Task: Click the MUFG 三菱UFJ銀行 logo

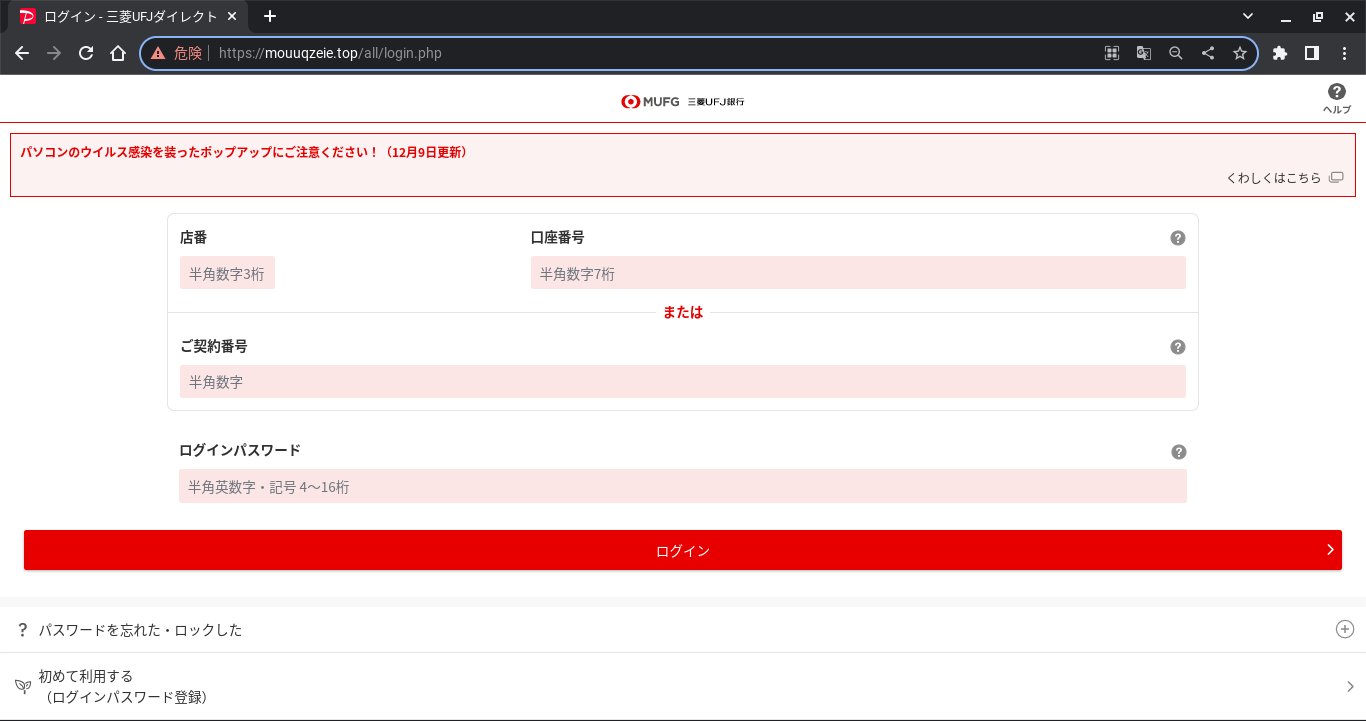Action: tap(683, 101)
